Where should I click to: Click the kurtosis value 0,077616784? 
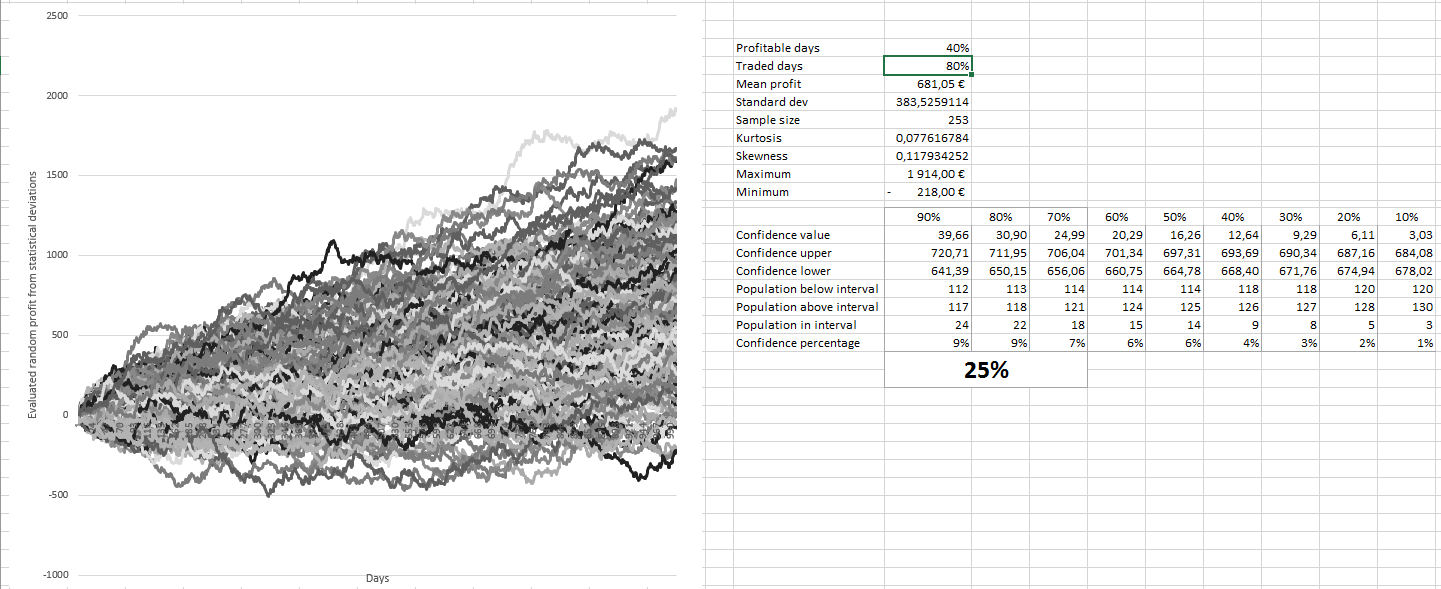click(928, 138)
